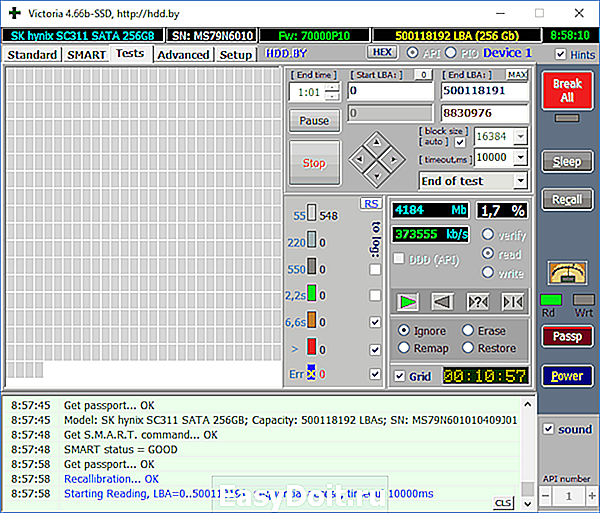
Task: Click the left arrow of the diamond navigator
Action: pos(360,160)
